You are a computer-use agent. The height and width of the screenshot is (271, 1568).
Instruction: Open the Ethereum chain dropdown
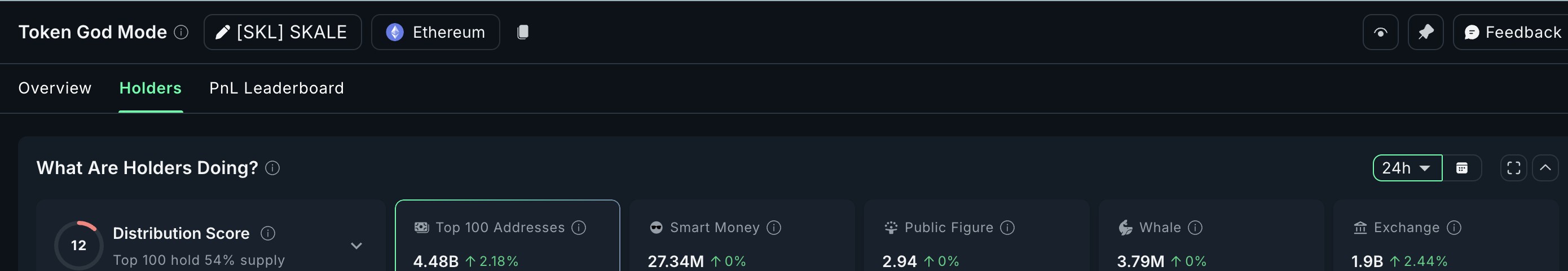coord(435,32)
